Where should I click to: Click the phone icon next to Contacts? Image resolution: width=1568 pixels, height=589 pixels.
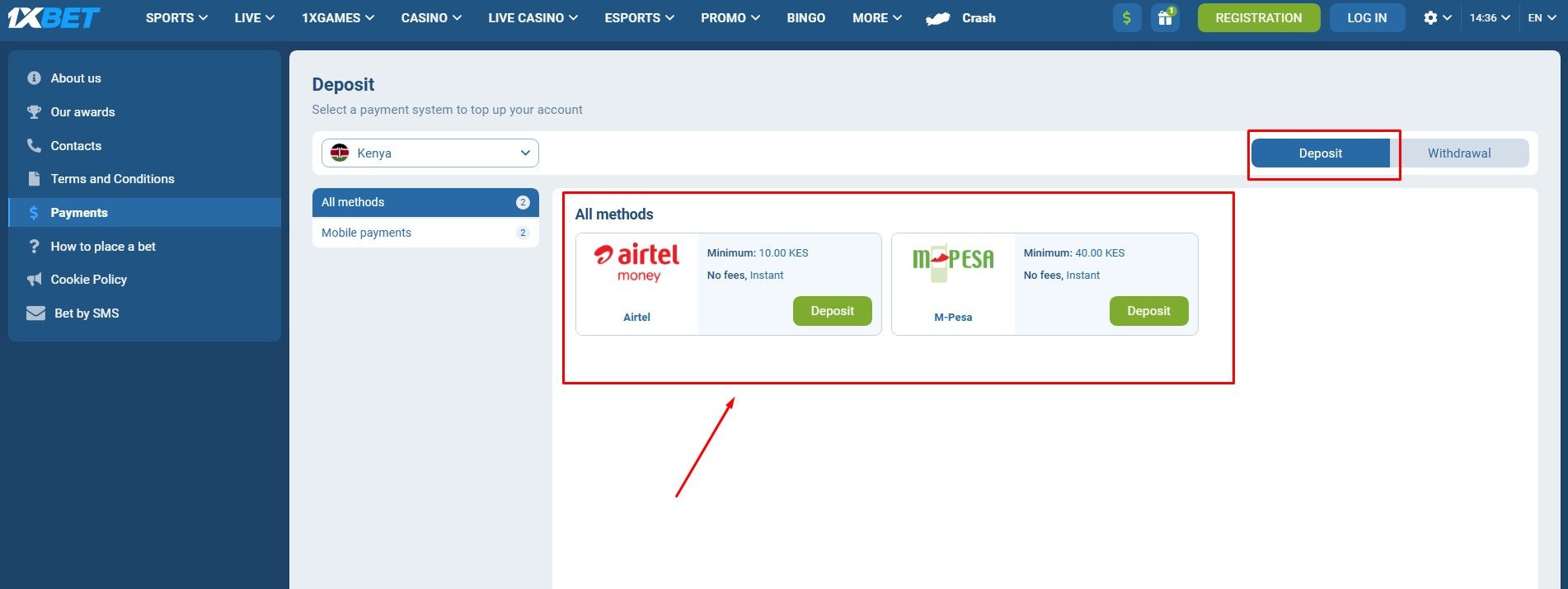point(34,146)
